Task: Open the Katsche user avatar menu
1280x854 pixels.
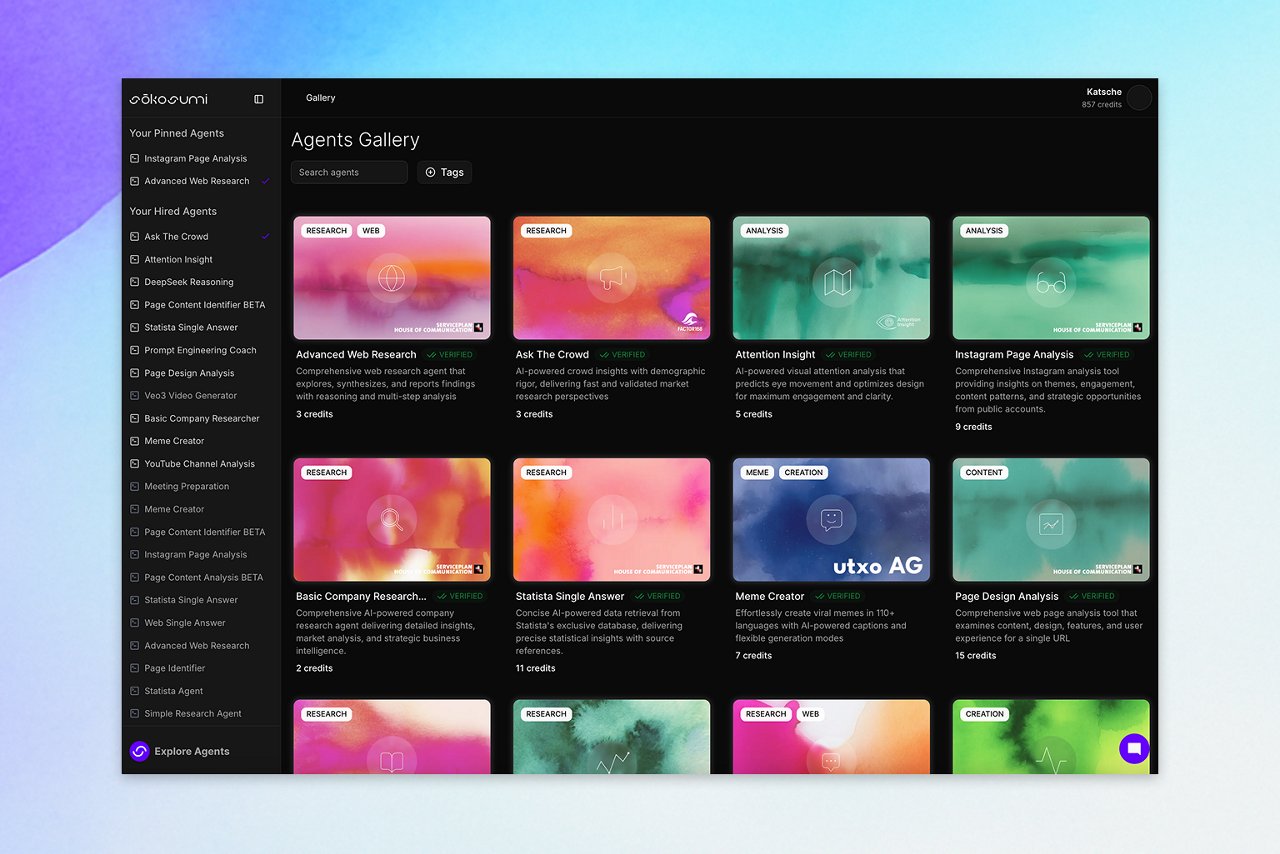Action: point(1139,98)
